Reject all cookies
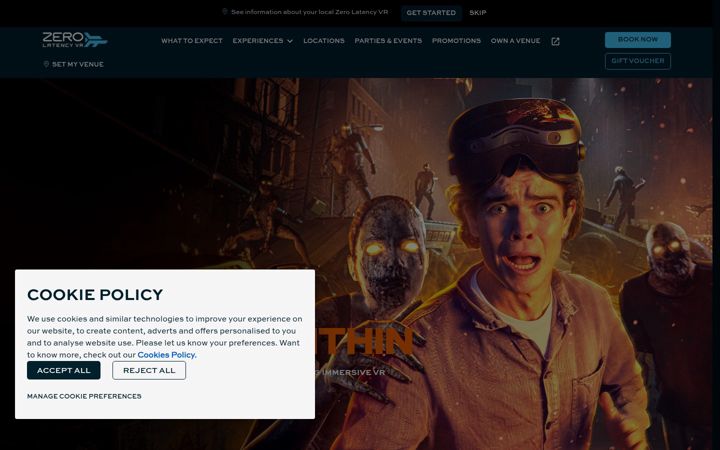Screen dimensions: 720x450 (149, 371)
